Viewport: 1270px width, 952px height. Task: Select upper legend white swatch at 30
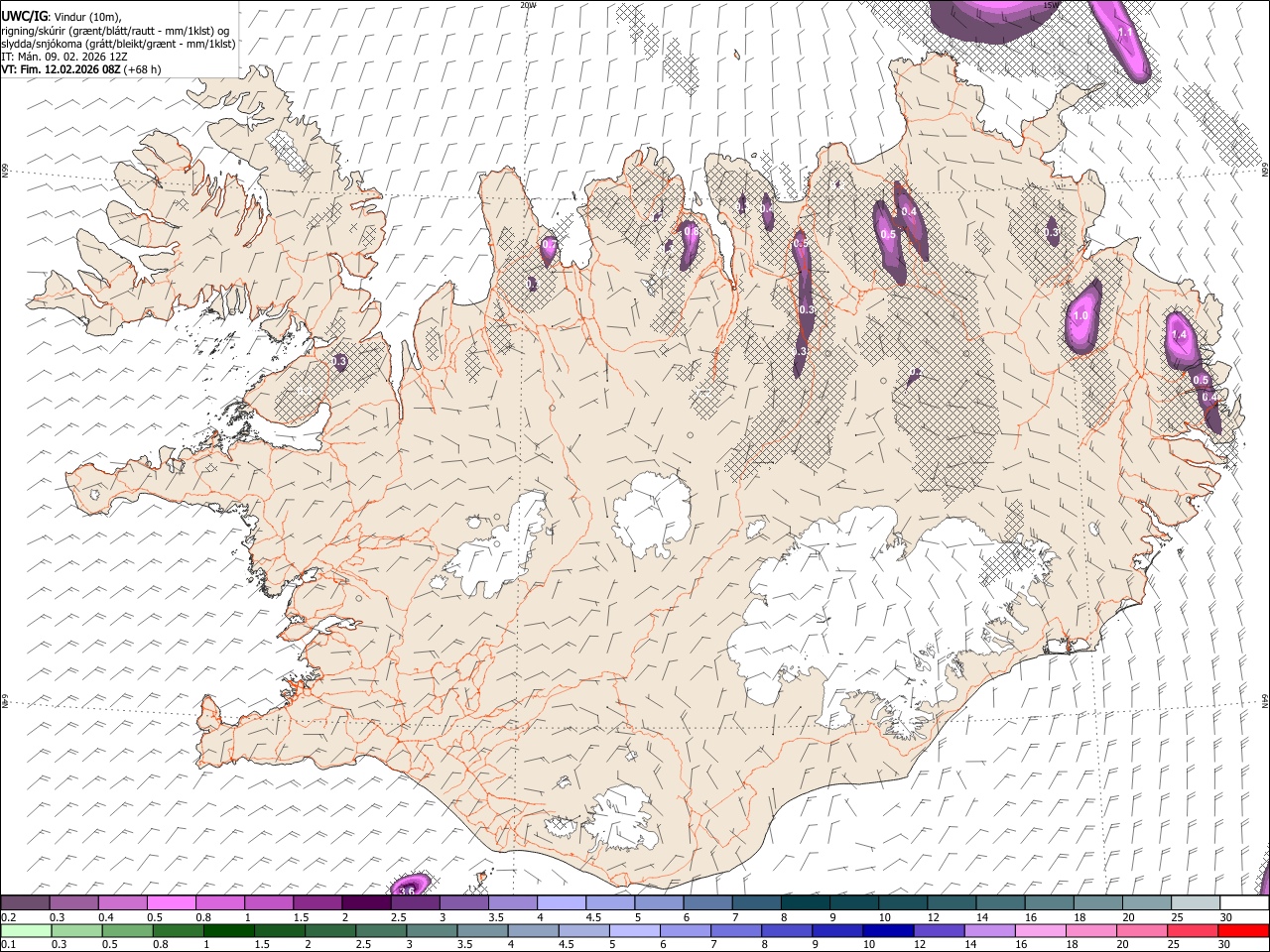[x=1244, y=902]
